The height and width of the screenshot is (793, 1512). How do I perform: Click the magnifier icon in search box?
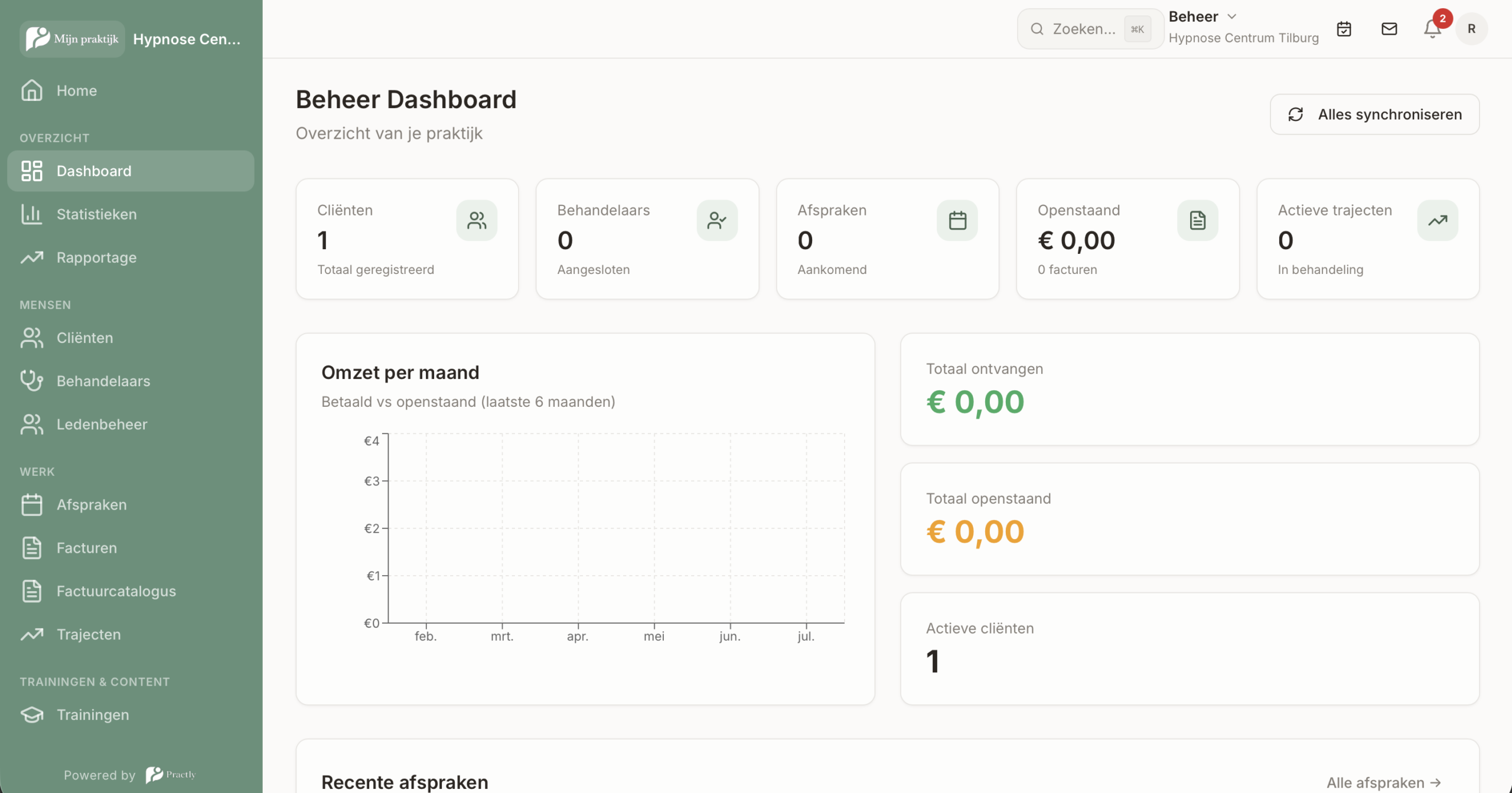tap(1037, 29)
